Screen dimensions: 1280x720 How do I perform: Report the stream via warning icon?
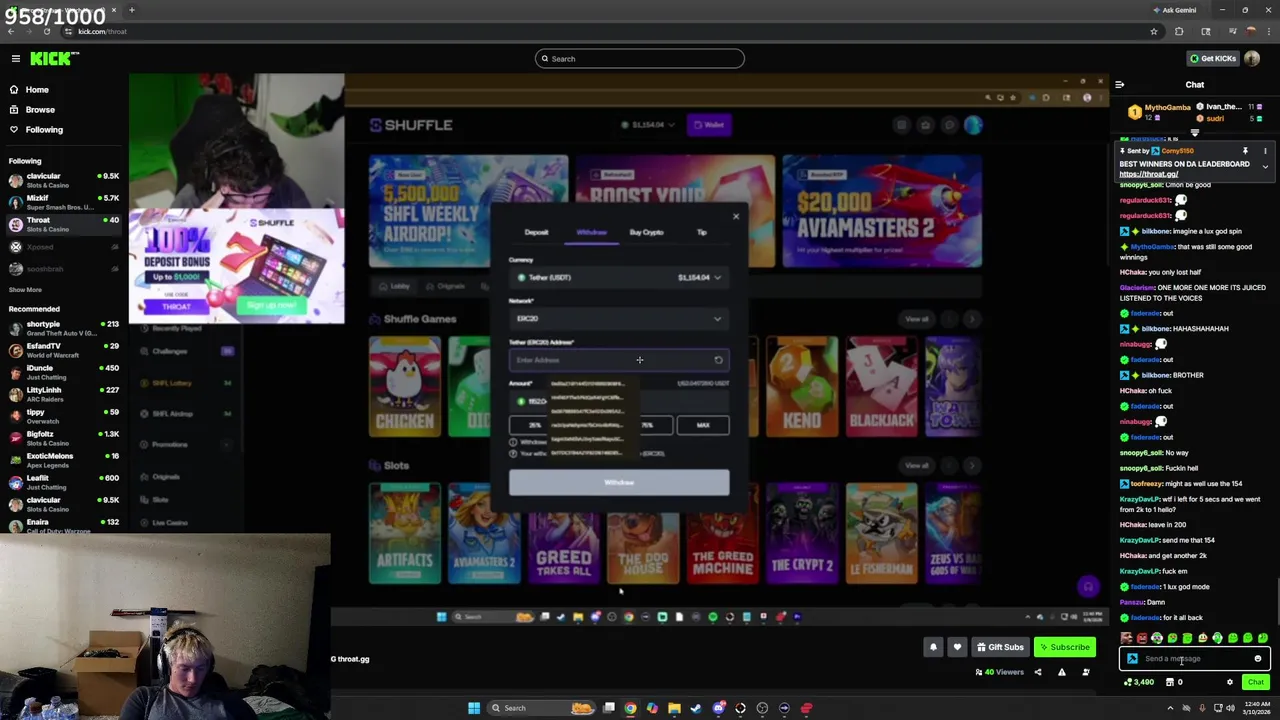tap(1062, 672)
